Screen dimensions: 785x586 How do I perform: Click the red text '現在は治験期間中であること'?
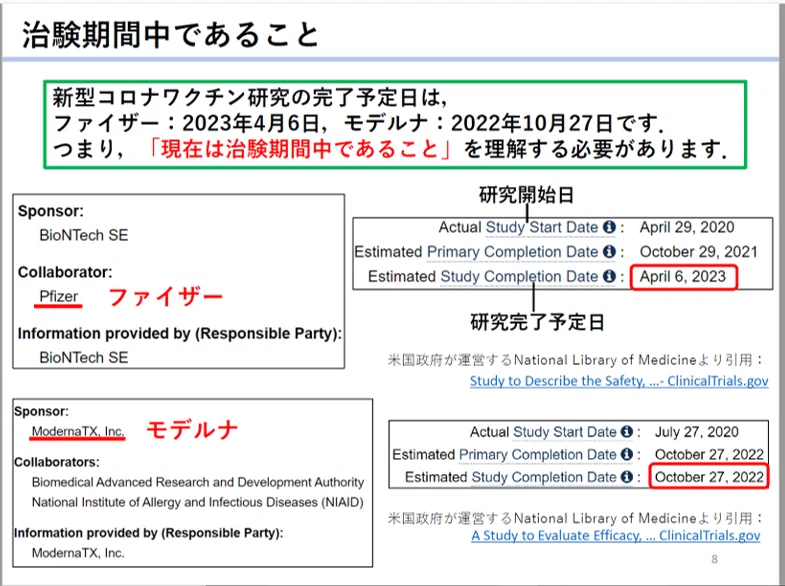[299, 149]
